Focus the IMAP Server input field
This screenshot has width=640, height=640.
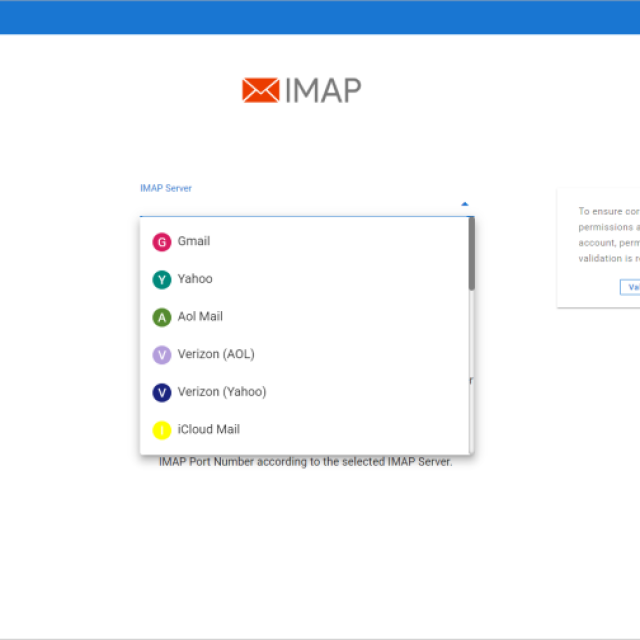pos(298,204)
